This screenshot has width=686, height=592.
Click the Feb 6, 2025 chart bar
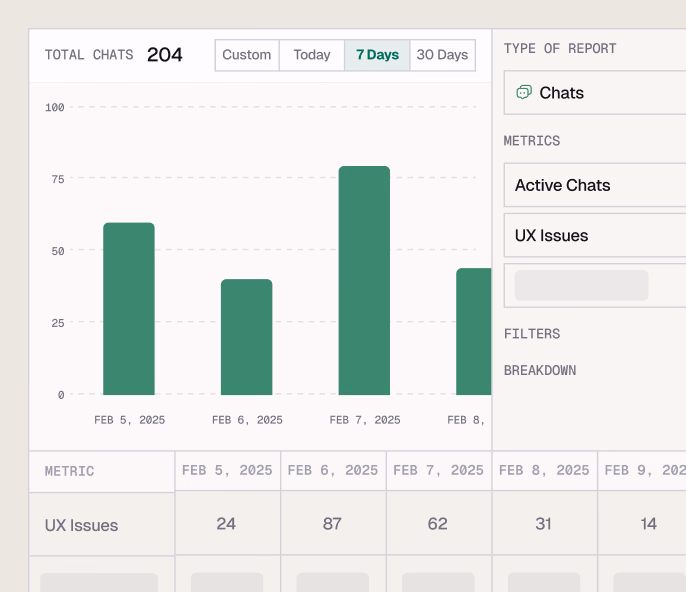246,337
